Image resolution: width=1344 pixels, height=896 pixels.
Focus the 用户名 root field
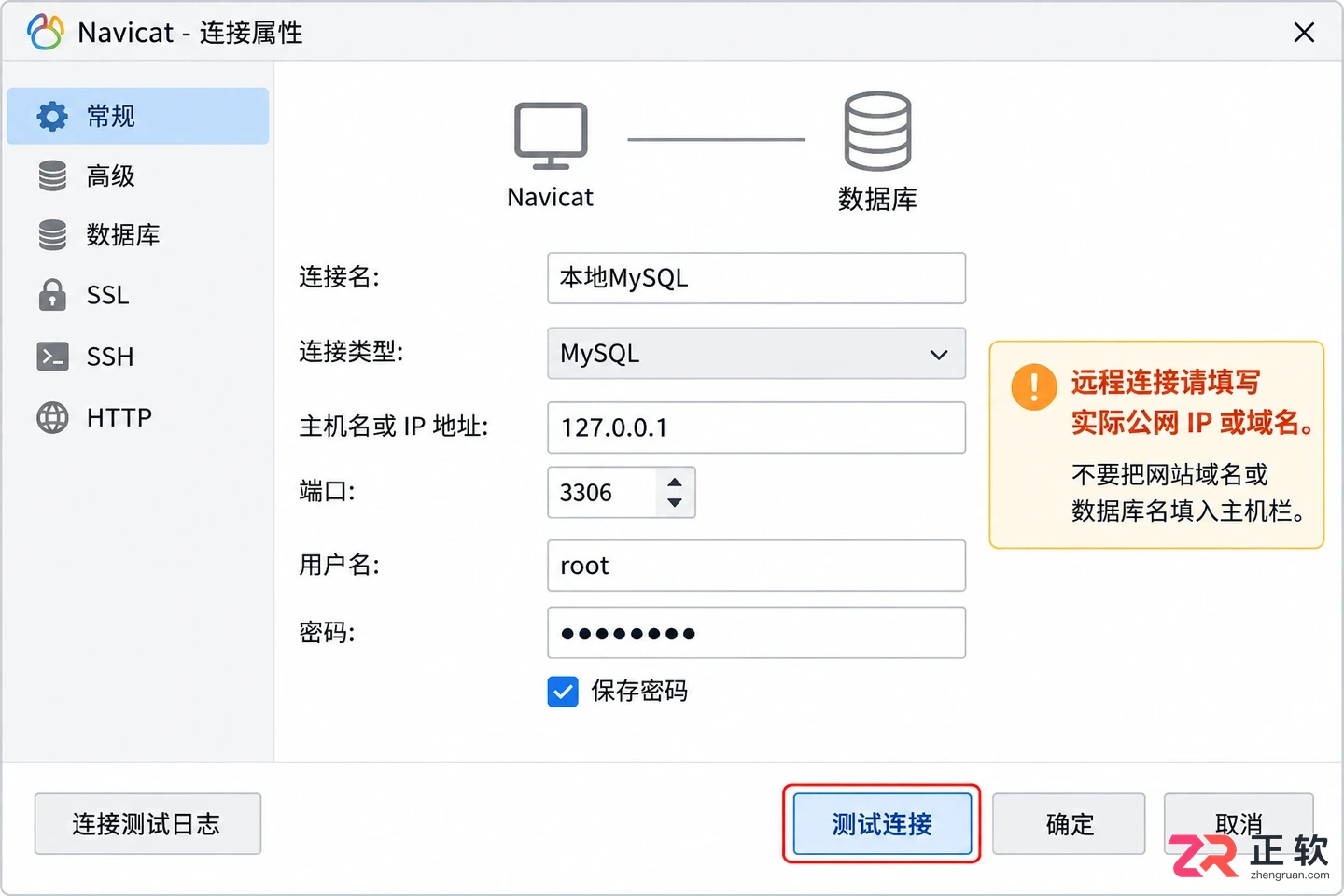(x=756, y=566)
